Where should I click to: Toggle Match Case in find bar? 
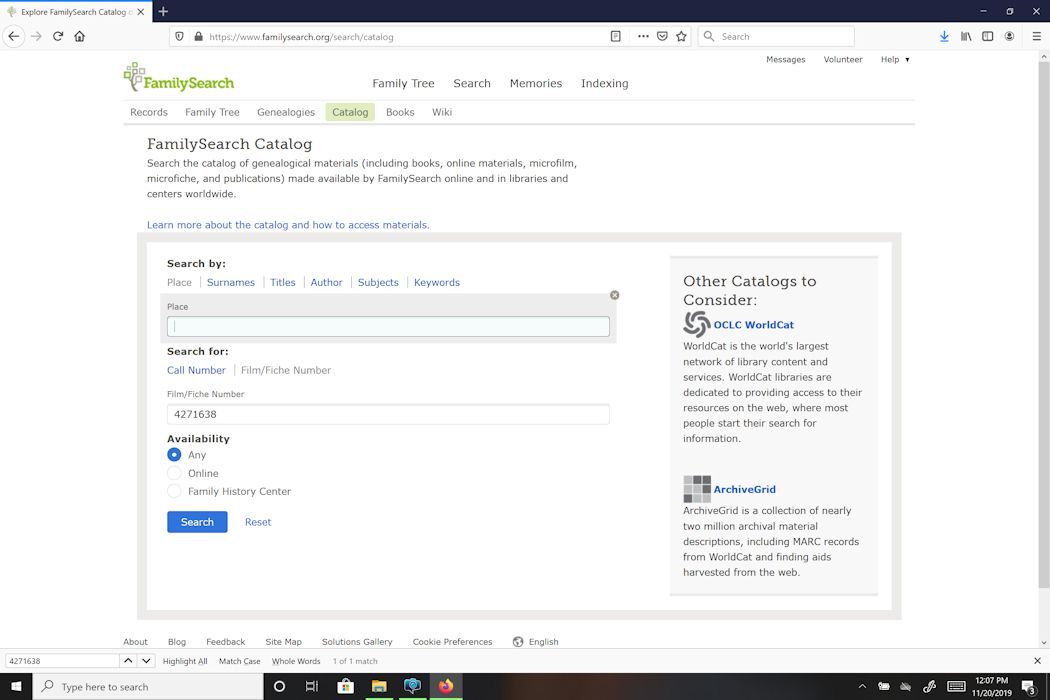[x=239, y=661]
